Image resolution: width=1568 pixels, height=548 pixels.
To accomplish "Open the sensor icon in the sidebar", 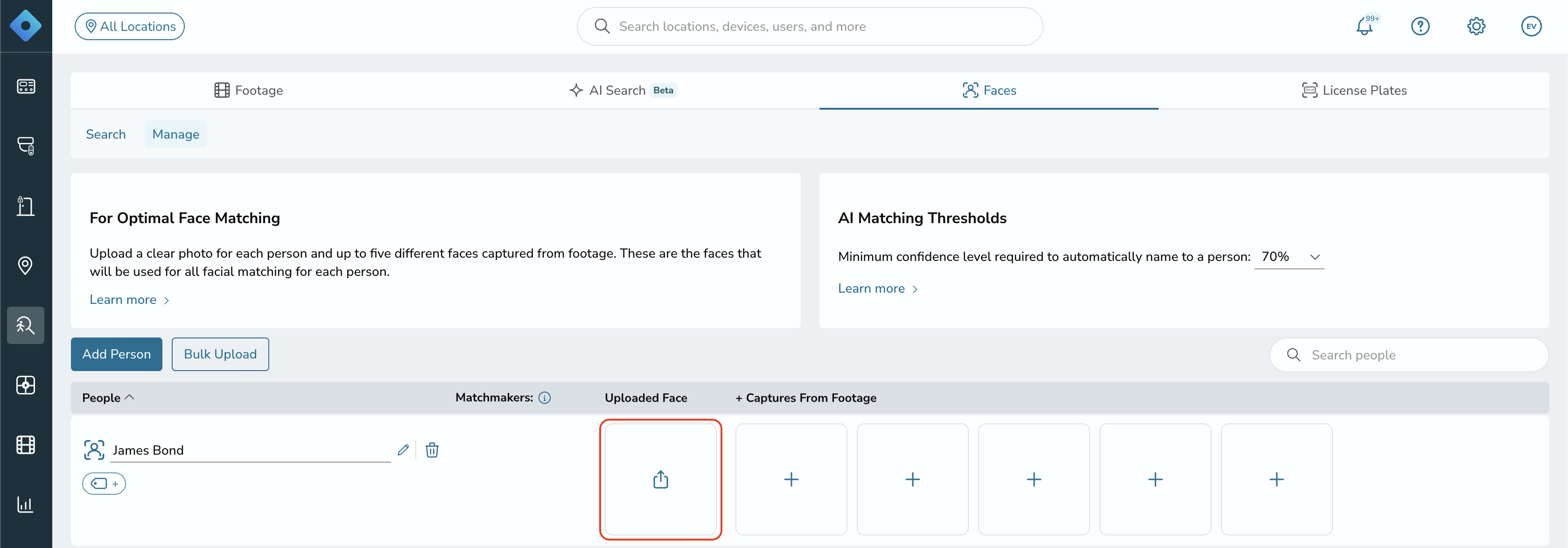I will 26,385.
